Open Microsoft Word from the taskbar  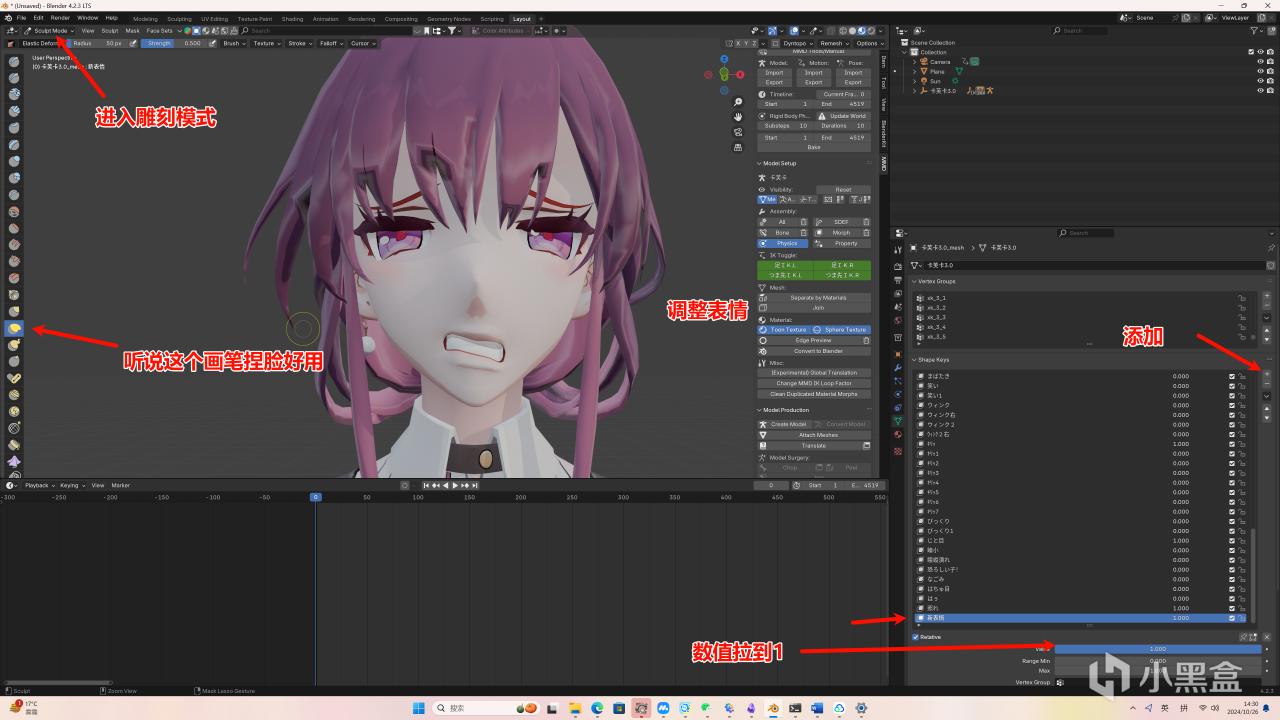click(x=817, y=708)
